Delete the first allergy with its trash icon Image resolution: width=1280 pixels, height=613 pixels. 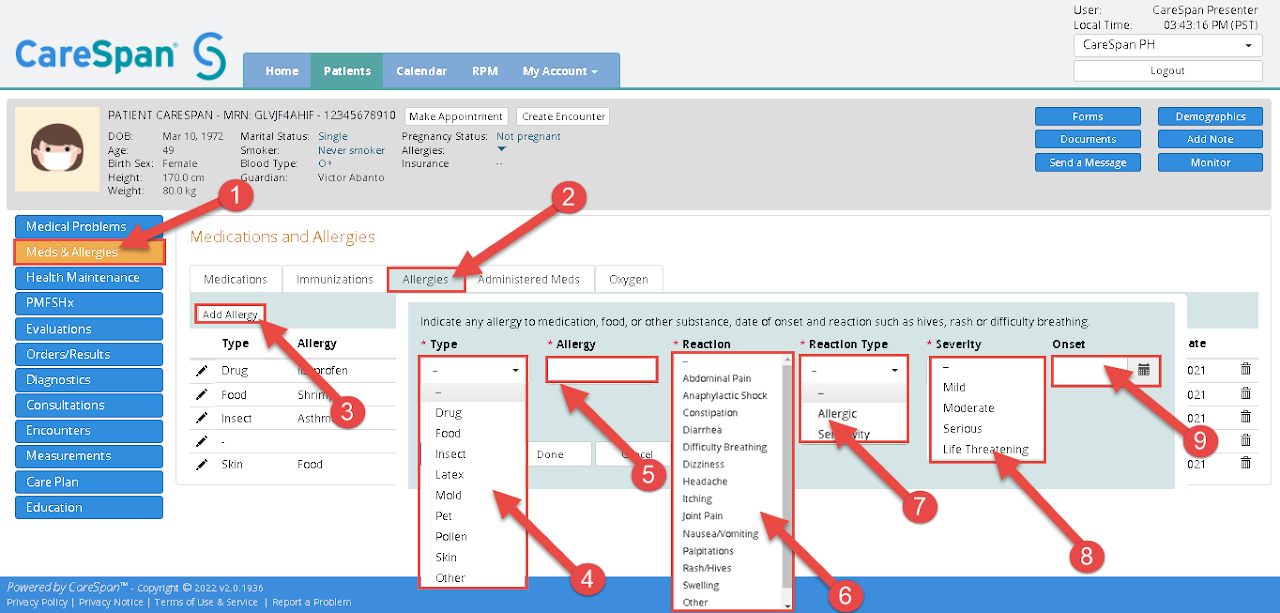(1245, 369)
